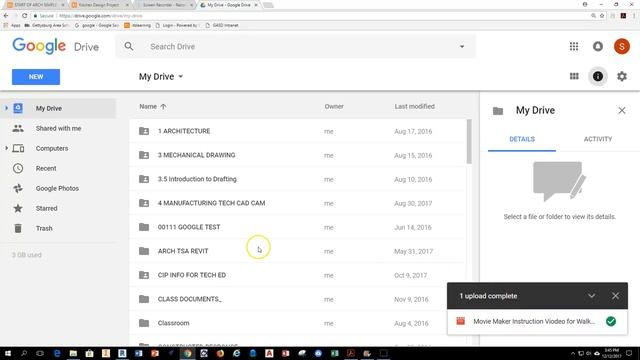Click the Recent clock icon
Viewport: 640px width, 360px height.
[x=18, y=168]
